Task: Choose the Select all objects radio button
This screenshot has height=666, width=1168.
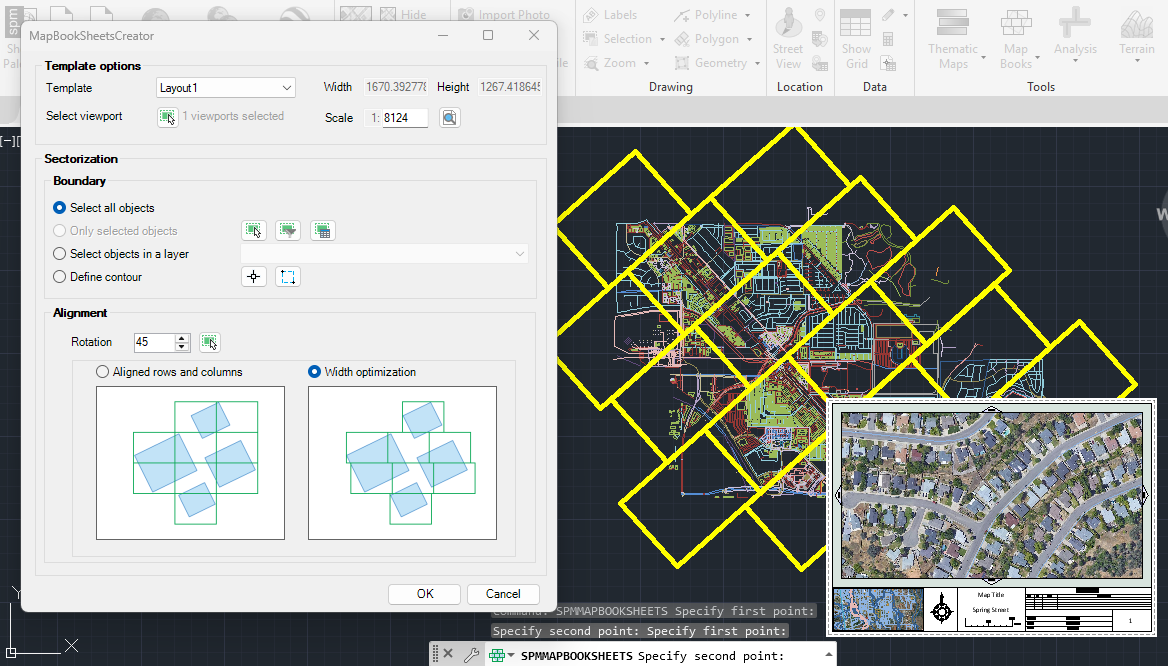Action: (60, 208)
